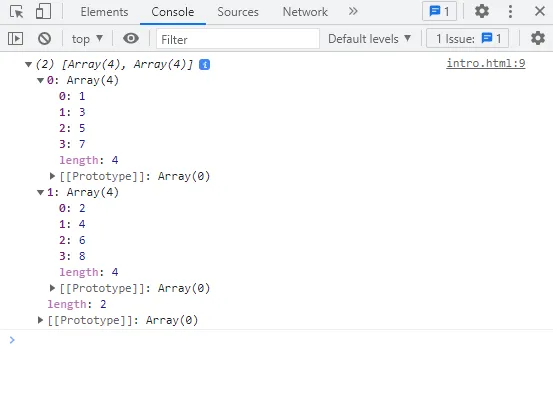The width and height of the screenshot is (553, 406).
Task: Open console settings gear icon
Action: pyautogui.click(x=538, y=38)
